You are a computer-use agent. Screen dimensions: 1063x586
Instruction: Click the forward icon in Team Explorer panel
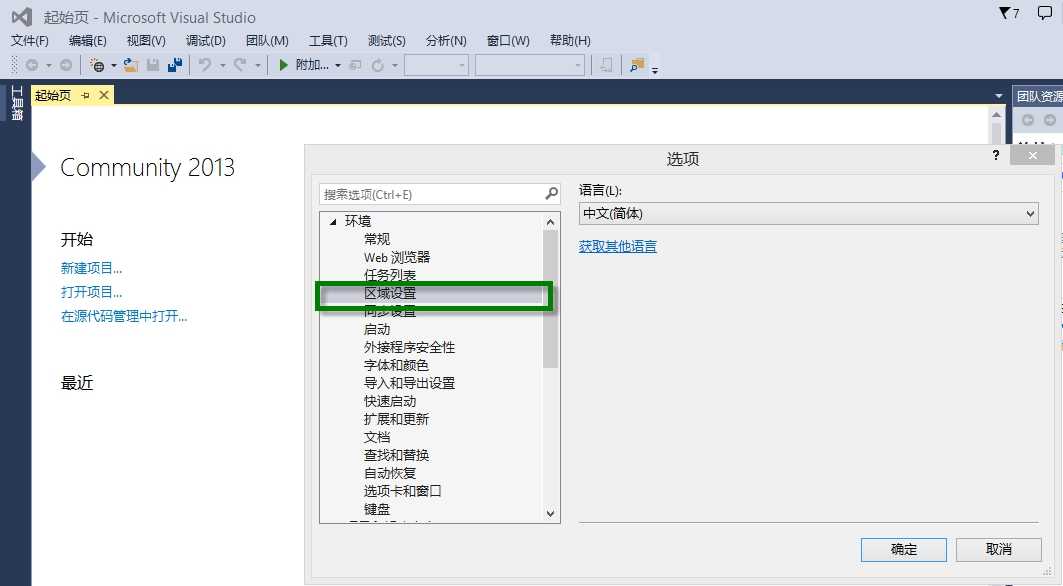pyautogui.click(x=1049, y=120)
